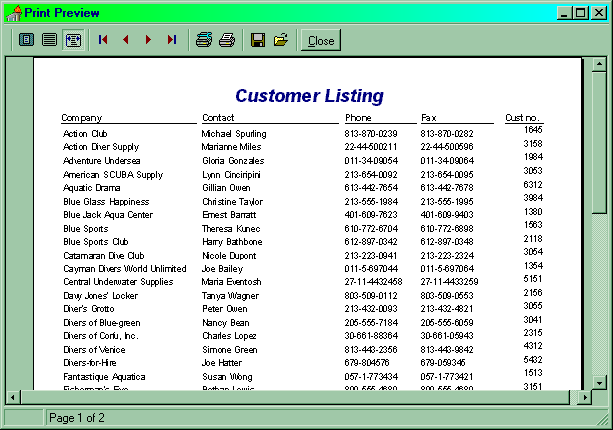Load report with open folder icon
The height and width of the screenshot is (430, 613).
[281, 40]
